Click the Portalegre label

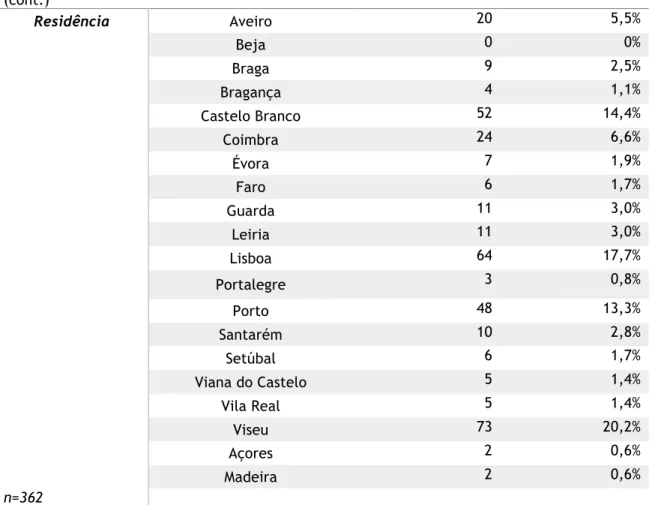(251, 285)
